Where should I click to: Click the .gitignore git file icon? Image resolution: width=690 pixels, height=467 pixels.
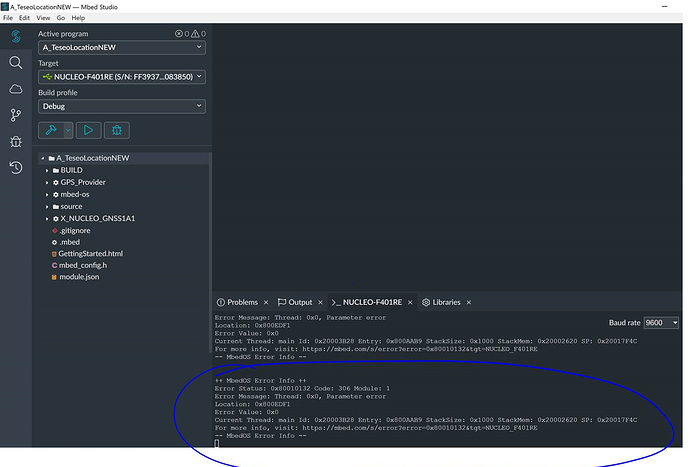click(x=55, y=231)
